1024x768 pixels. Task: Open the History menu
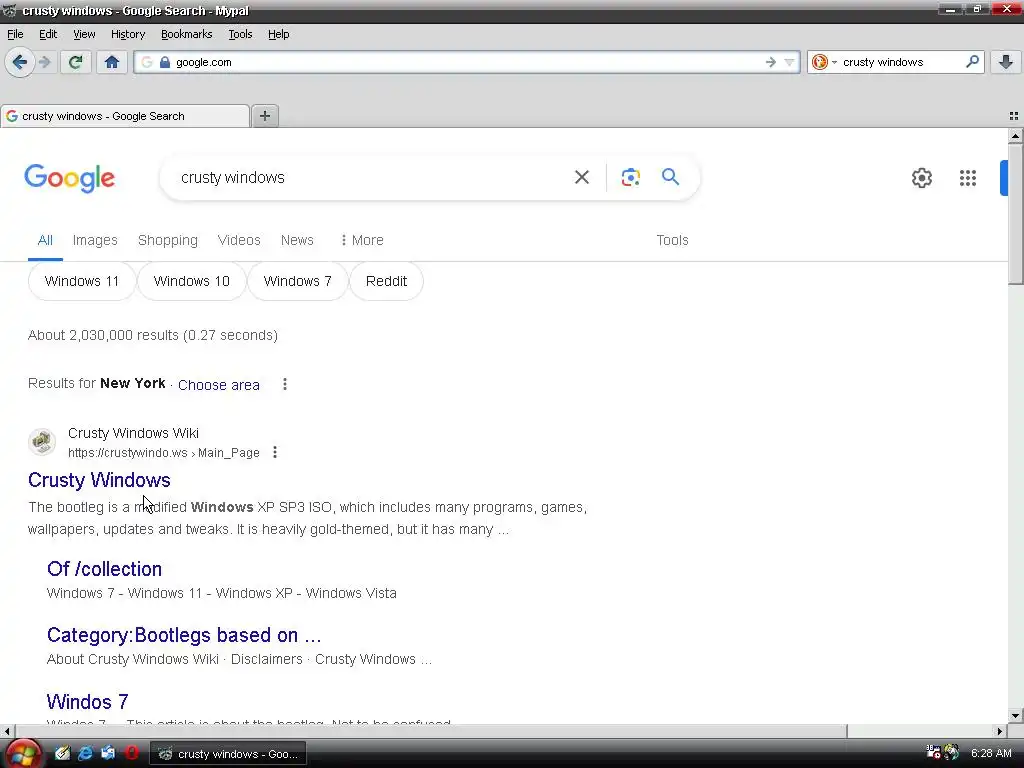(x=128, y=34)
